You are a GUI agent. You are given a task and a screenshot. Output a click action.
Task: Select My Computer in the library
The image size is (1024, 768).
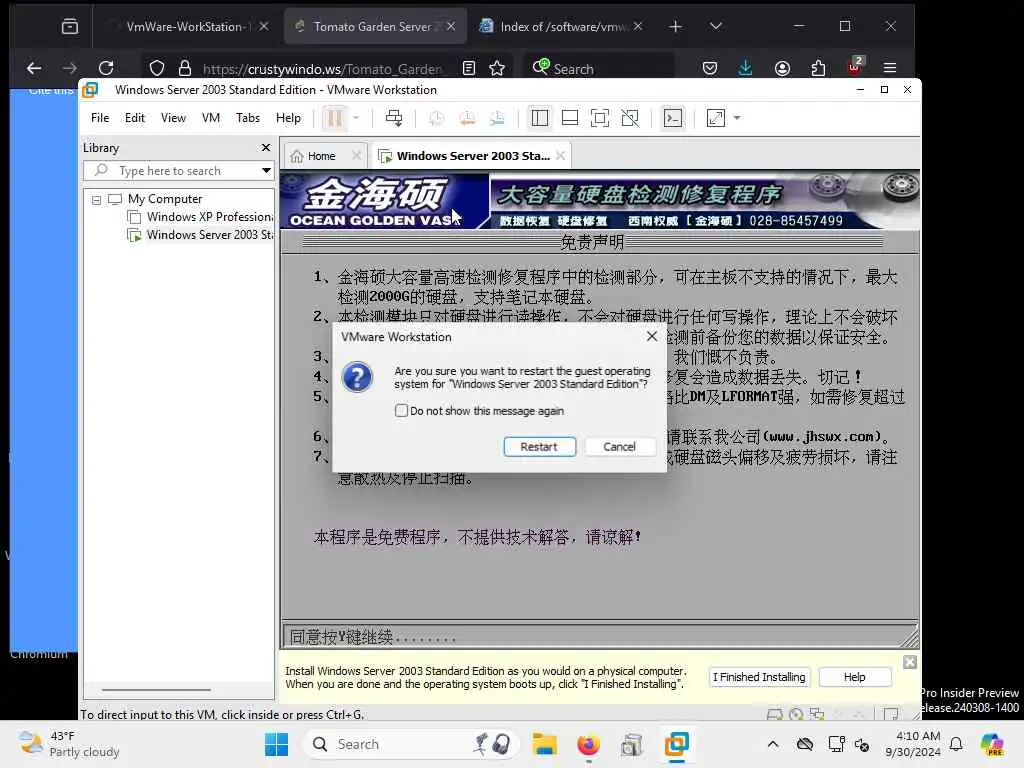pyautogui.click(x=165, y=199)
